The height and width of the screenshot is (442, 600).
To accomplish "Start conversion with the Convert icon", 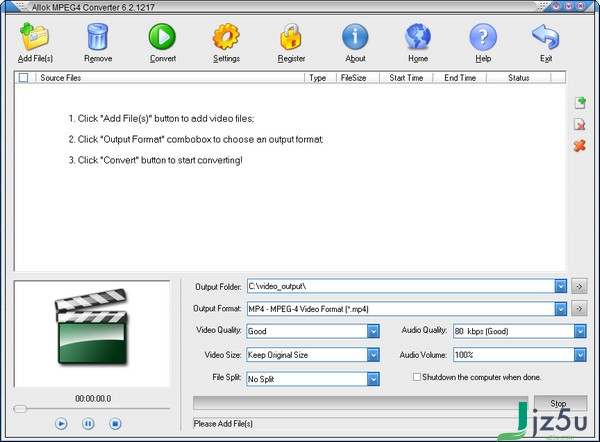I will coord(162,37).
